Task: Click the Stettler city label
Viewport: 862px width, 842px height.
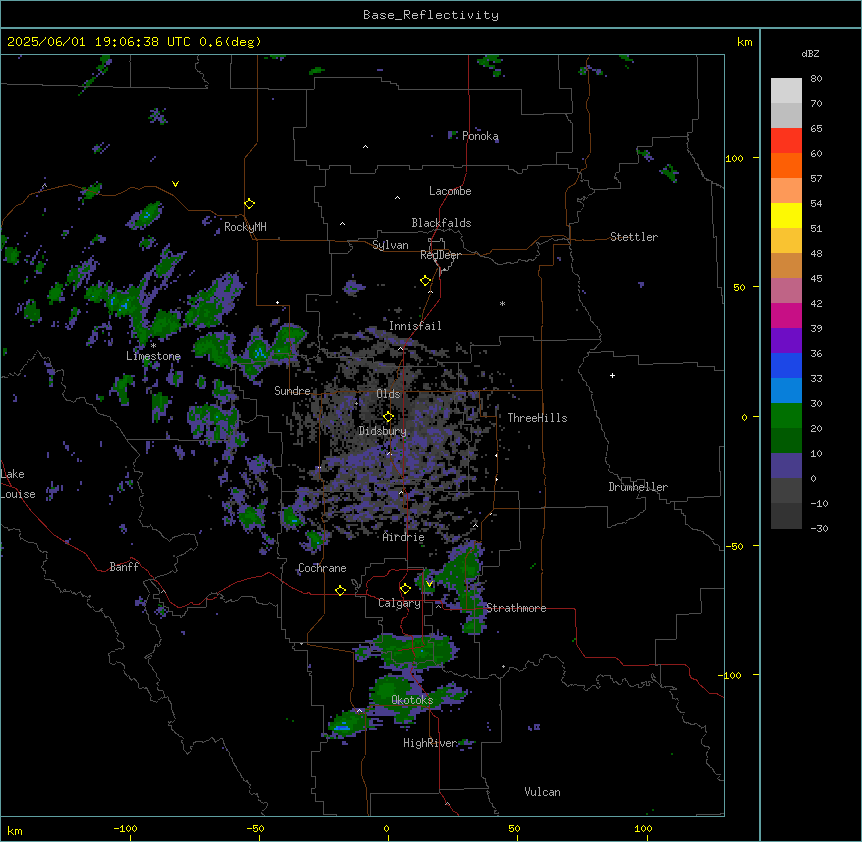Action: [634, 237]
